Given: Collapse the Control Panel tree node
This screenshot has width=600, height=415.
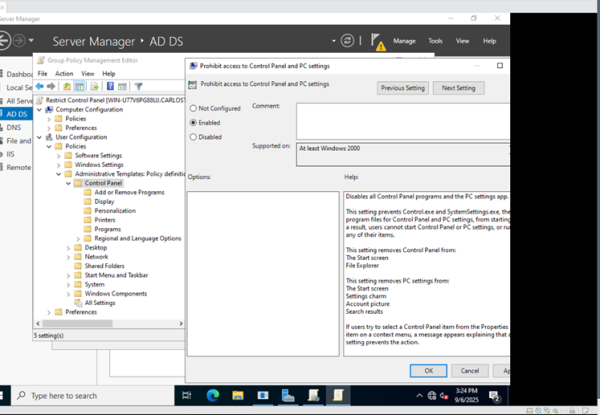Looking at the screenshot, I should tap(69, 183).
